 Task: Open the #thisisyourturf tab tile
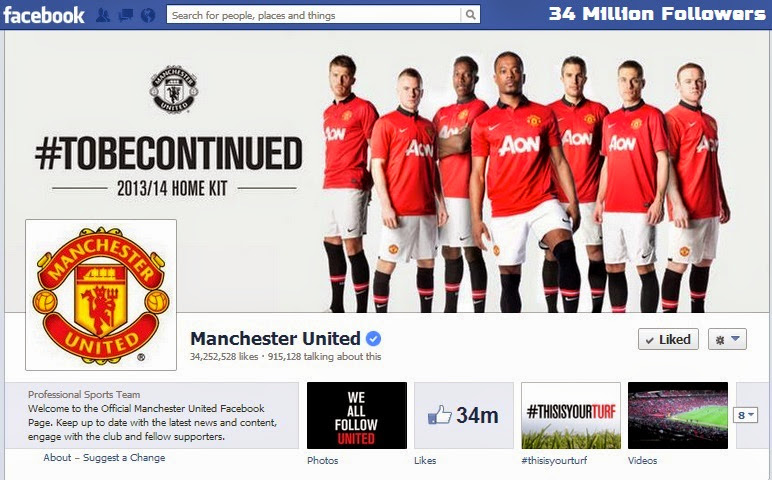[x=571, y=416]
